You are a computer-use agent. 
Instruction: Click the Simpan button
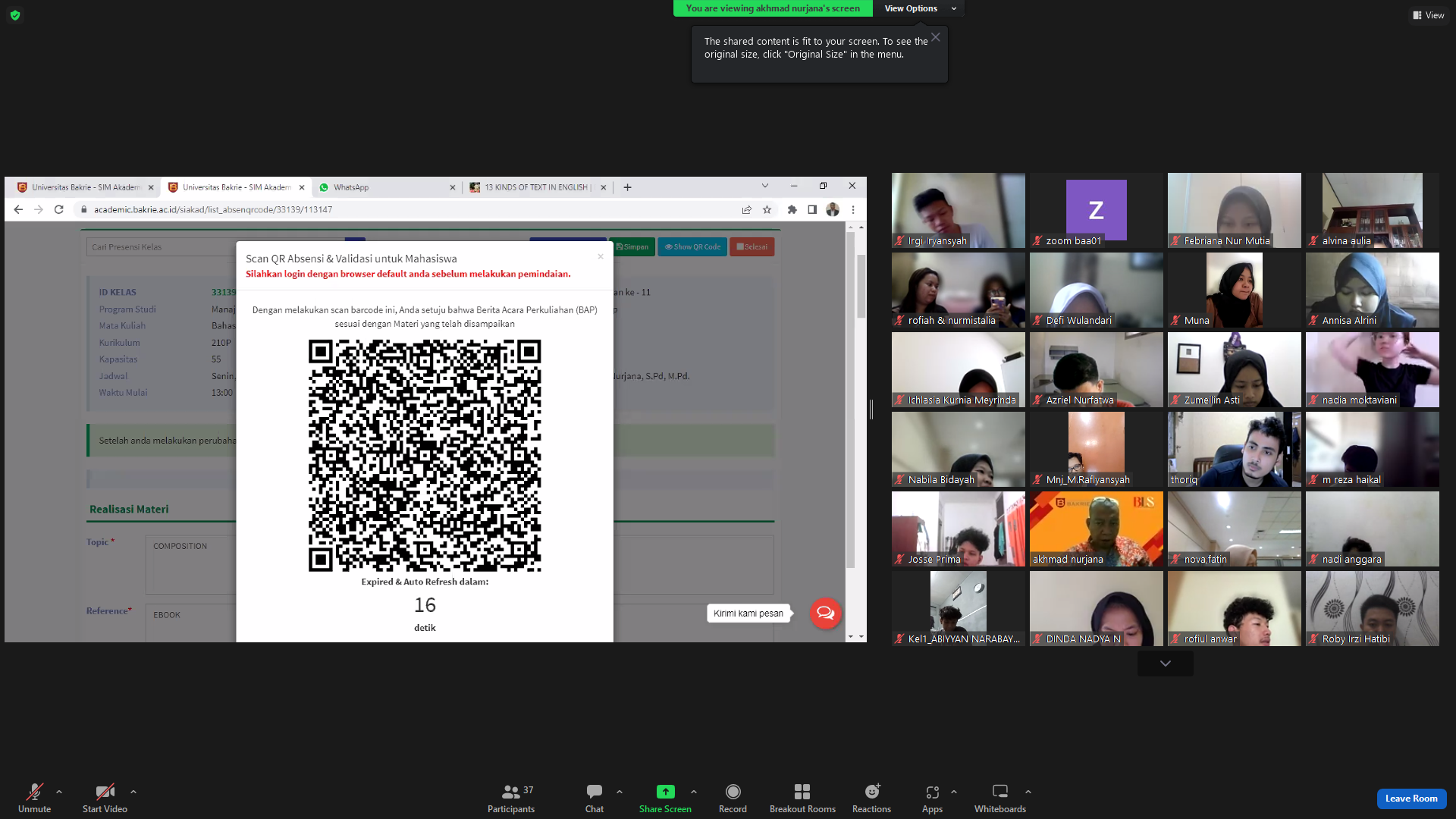pyautogui.click(x=632, y=246)
